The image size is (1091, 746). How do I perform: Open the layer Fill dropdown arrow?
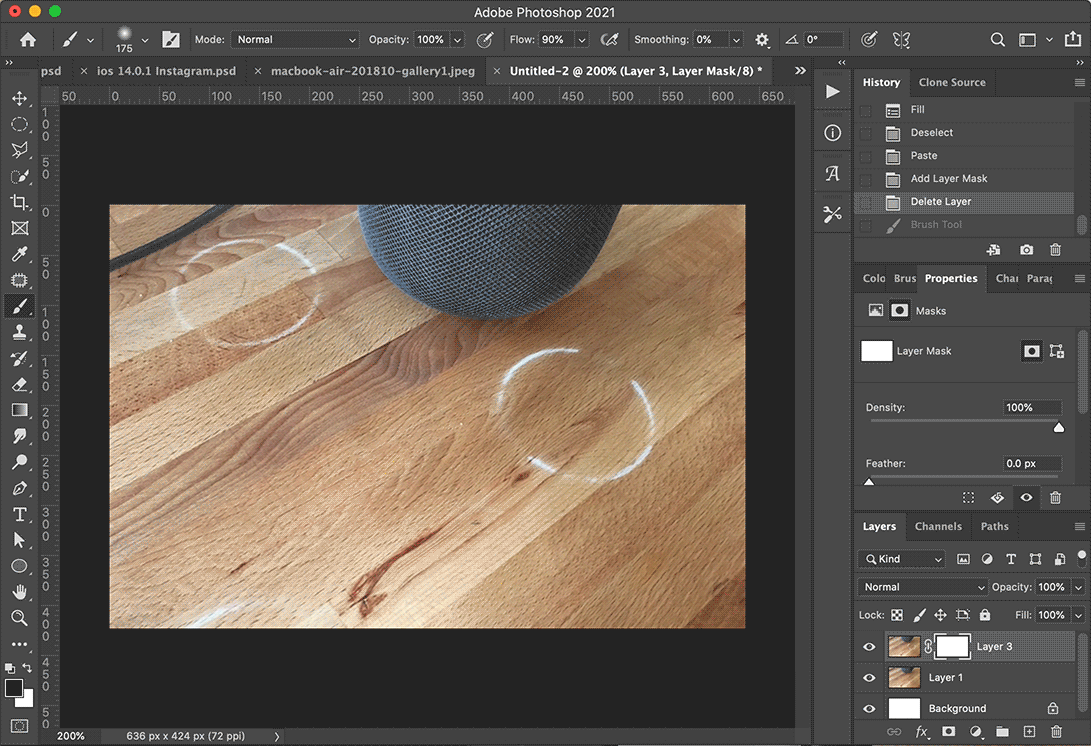pyautogui.click(x=1078, y=615)
